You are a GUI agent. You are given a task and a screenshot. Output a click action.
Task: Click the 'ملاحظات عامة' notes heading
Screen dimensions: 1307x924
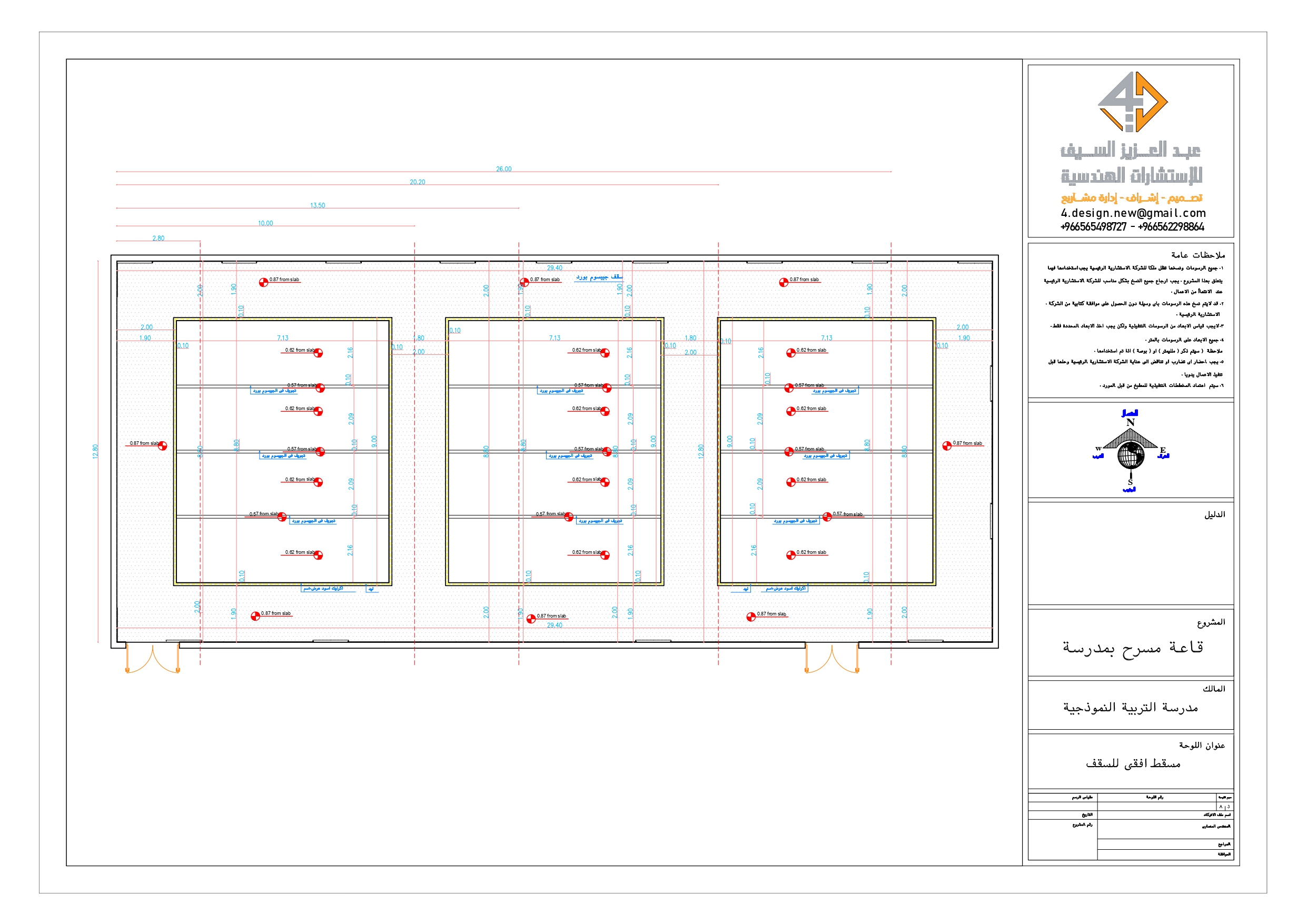1197,254
